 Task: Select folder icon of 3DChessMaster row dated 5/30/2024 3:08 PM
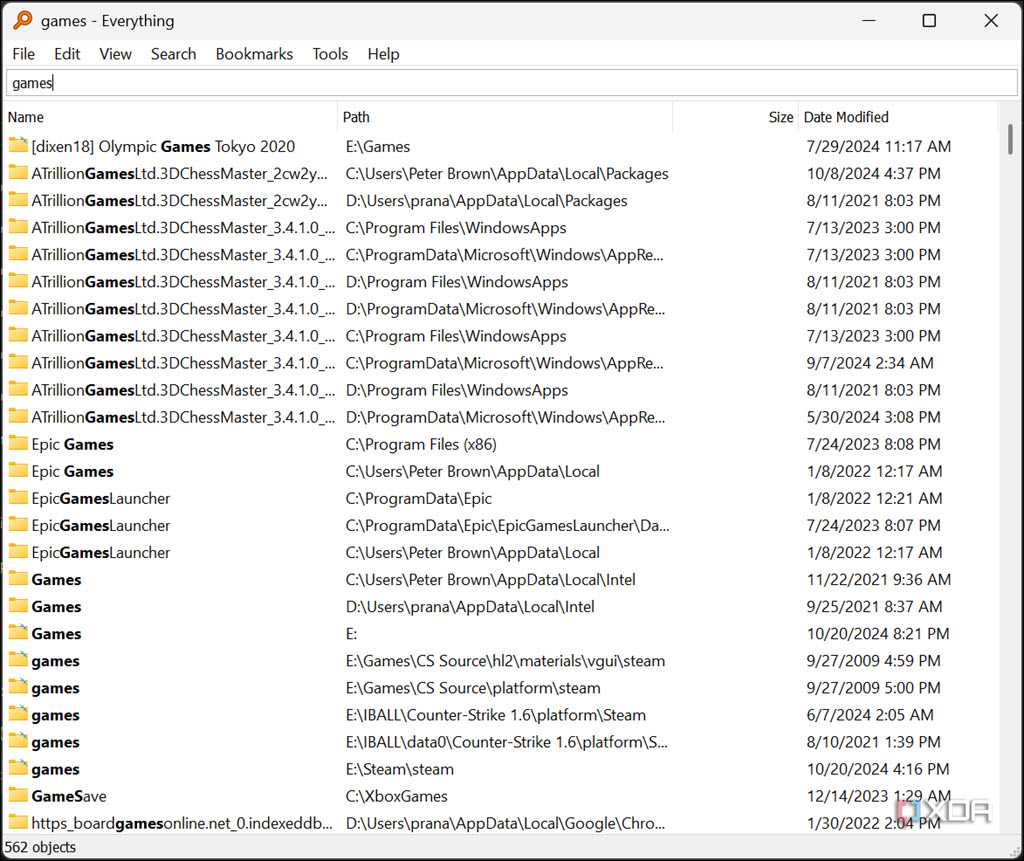[18, 416]
